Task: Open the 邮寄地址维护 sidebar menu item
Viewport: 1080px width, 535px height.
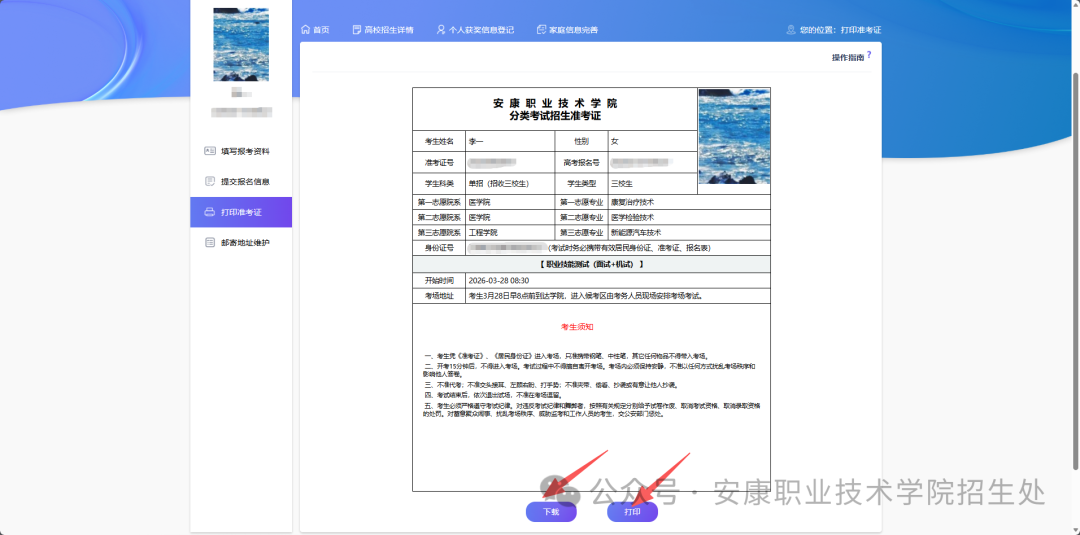Action: coord(244,242)
